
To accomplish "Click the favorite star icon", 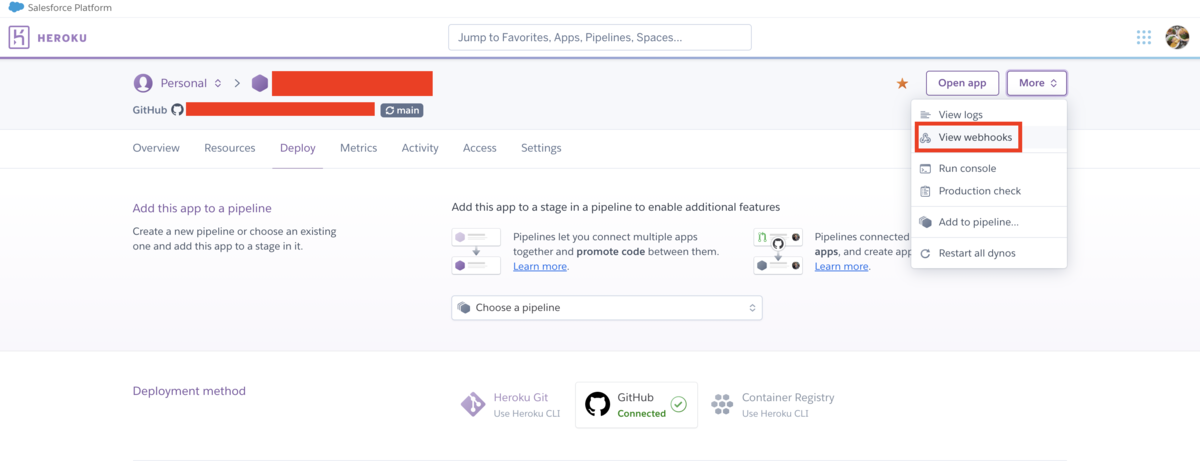I will [x=903, y=84].
